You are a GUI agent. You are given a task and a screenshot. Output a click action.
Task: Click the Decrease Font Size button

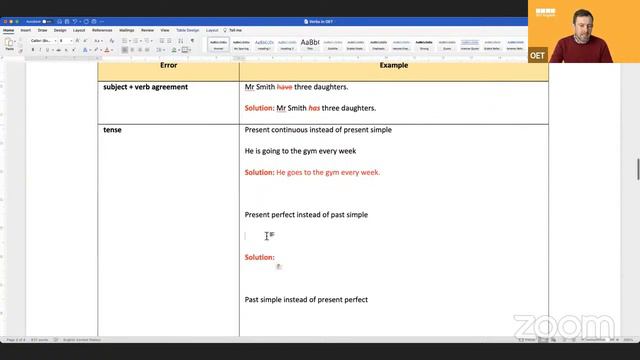(85, 40)
